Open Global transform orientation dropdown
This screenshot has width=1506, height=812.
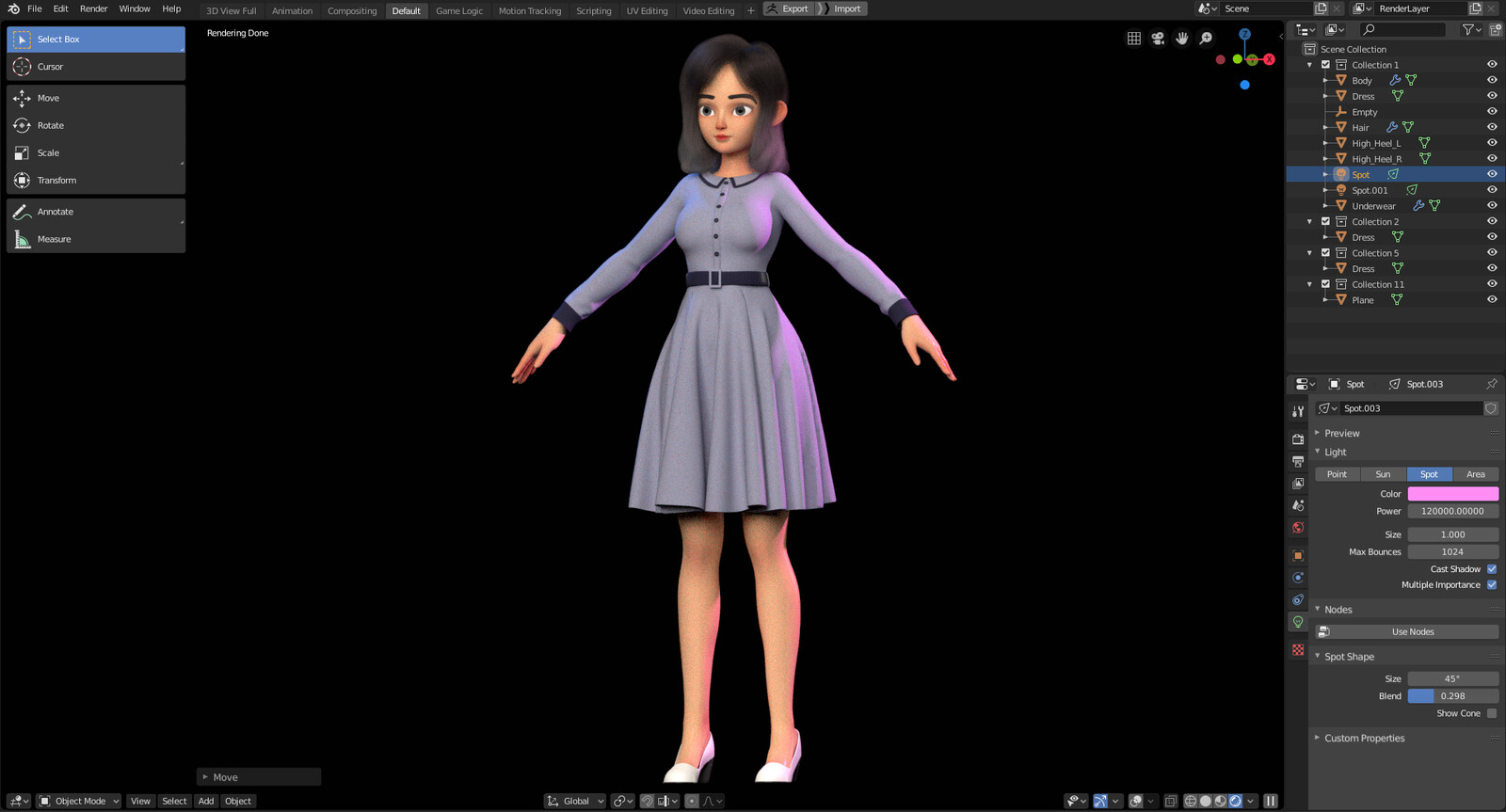[x=575, y=802]
